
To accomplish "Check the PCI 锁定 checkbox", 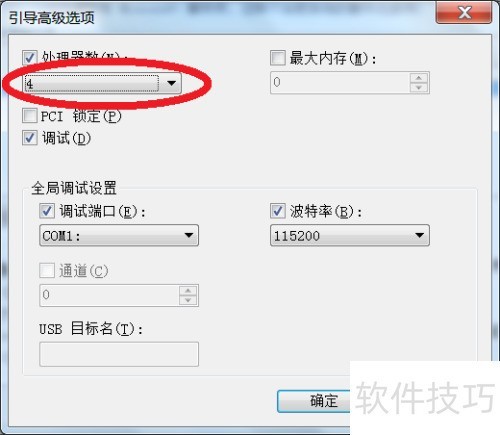I will pyautogui.click(x=29, y=116).
